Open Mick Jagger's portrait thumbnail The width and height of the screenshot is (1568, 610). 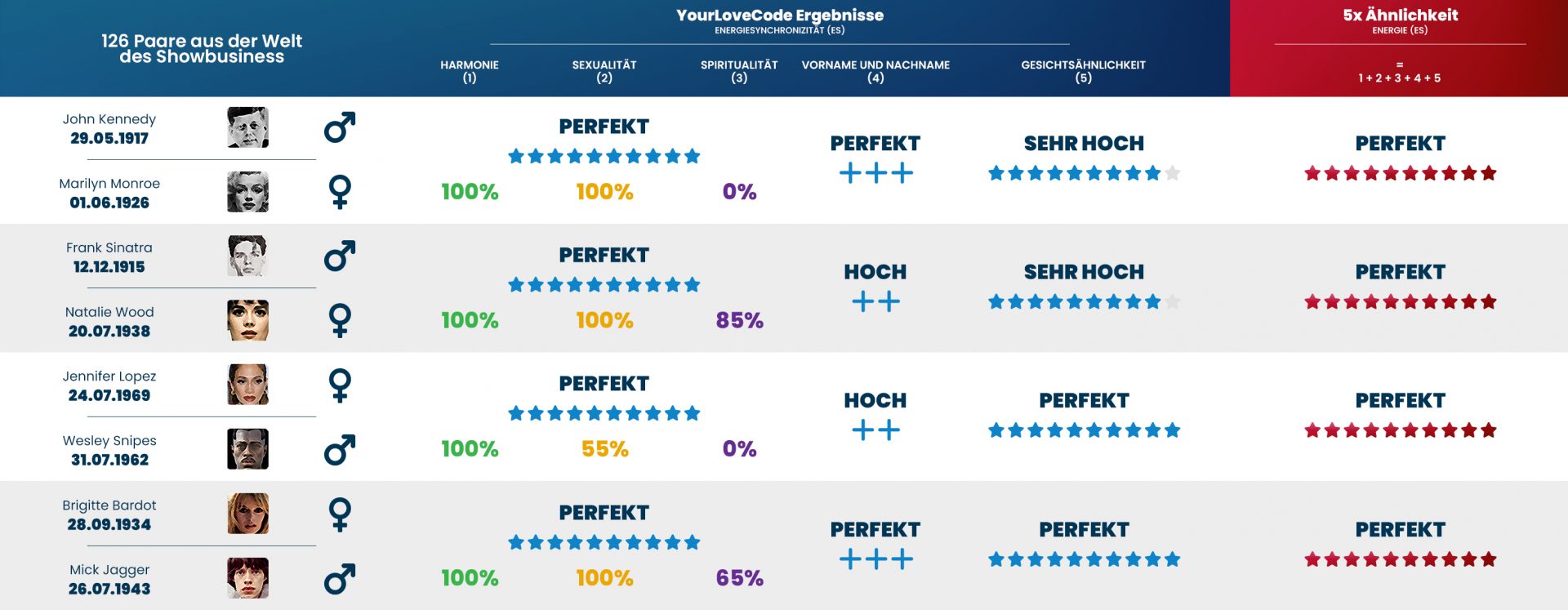(247, 578)
